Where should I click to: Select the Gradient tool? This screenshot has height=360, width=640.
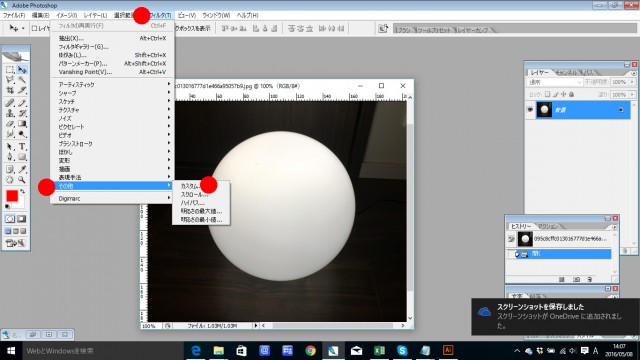point(22,123)
